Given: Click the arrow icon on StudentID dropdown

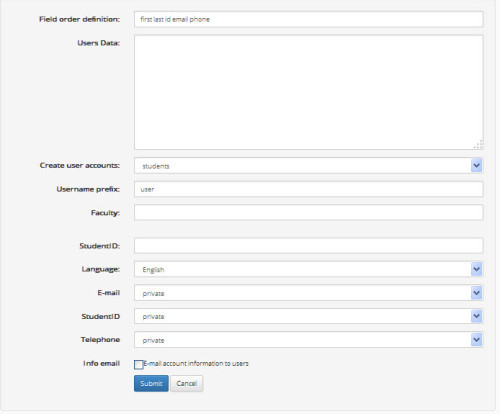Looking at the screenshot, I should [x=476, y=316].
